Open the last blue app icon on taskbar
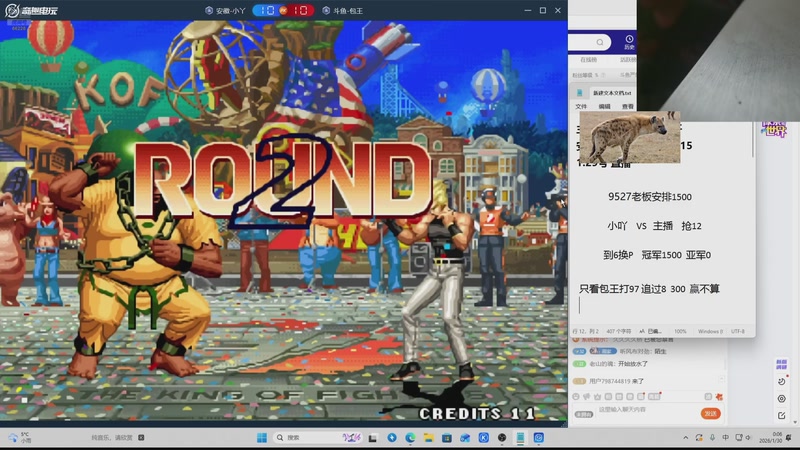The image size is (800, 450). coord(538,438)
